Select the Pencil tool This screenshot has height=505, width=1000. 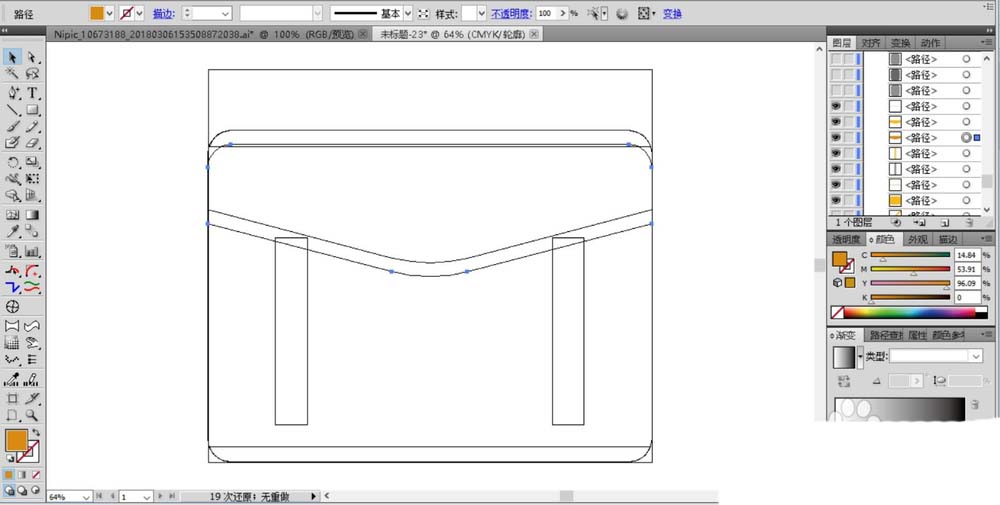[x=32, y=127]
